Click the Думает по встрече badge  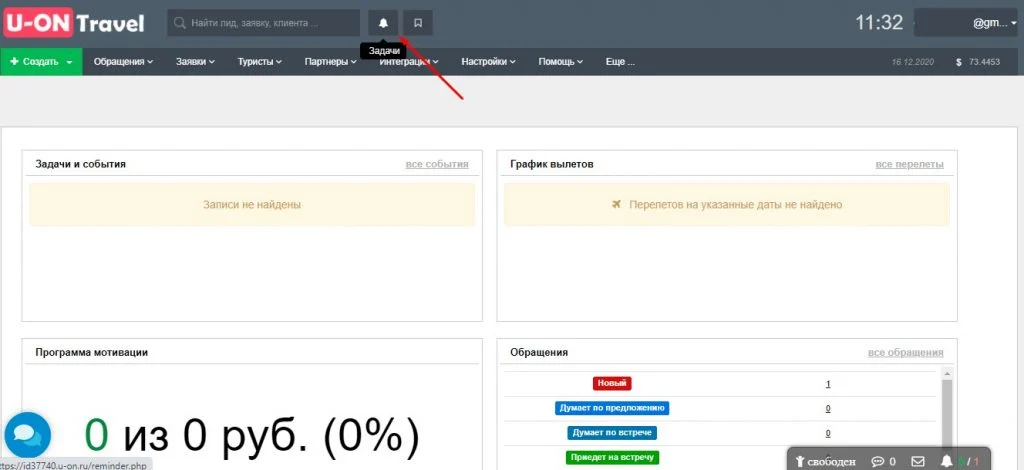(x=612, y=433)
